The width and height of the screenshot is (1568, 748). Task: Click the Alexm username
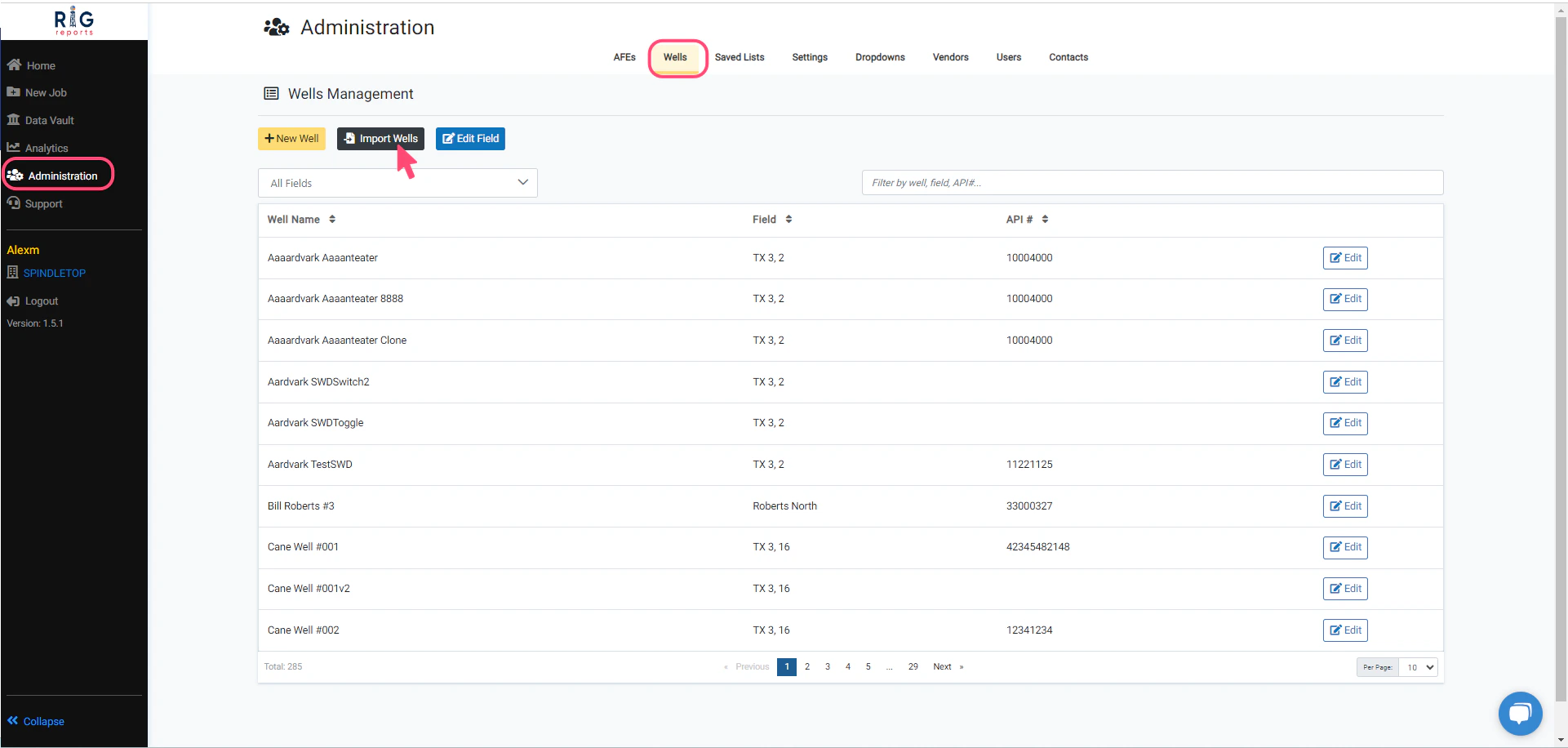click(x=23, y=250)
